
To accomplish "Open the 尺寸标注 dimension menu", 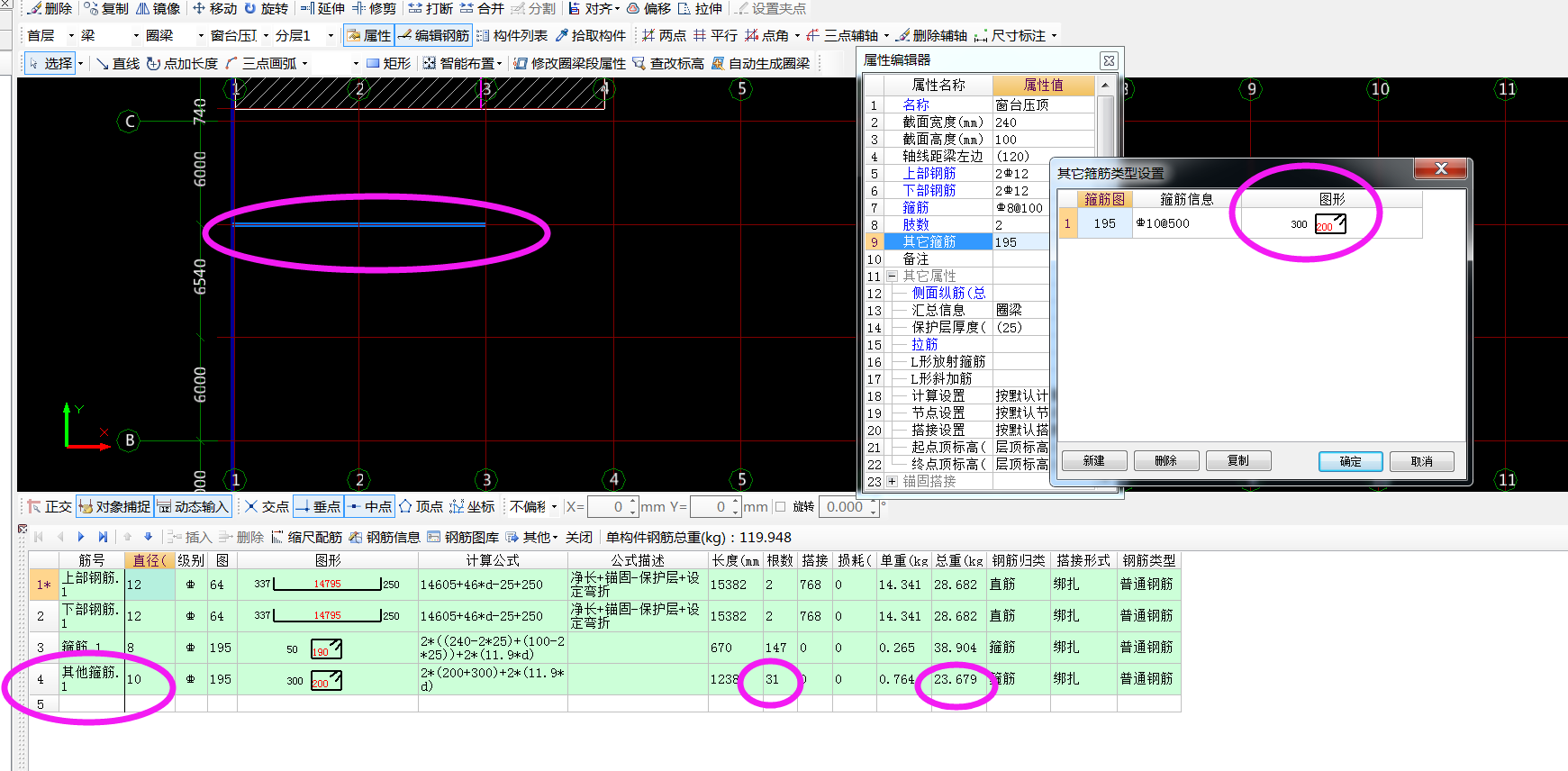I will (x=1015, y=35).
